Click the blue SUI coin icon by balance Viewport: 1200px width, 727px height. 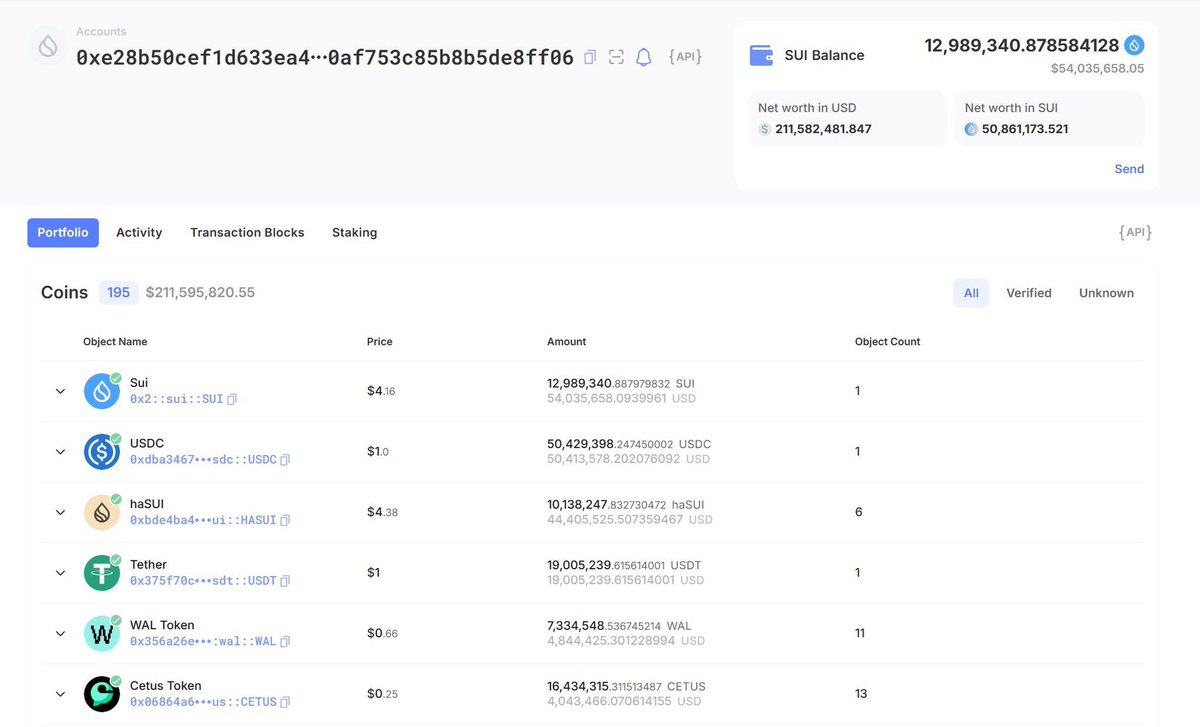point(1134,45)
